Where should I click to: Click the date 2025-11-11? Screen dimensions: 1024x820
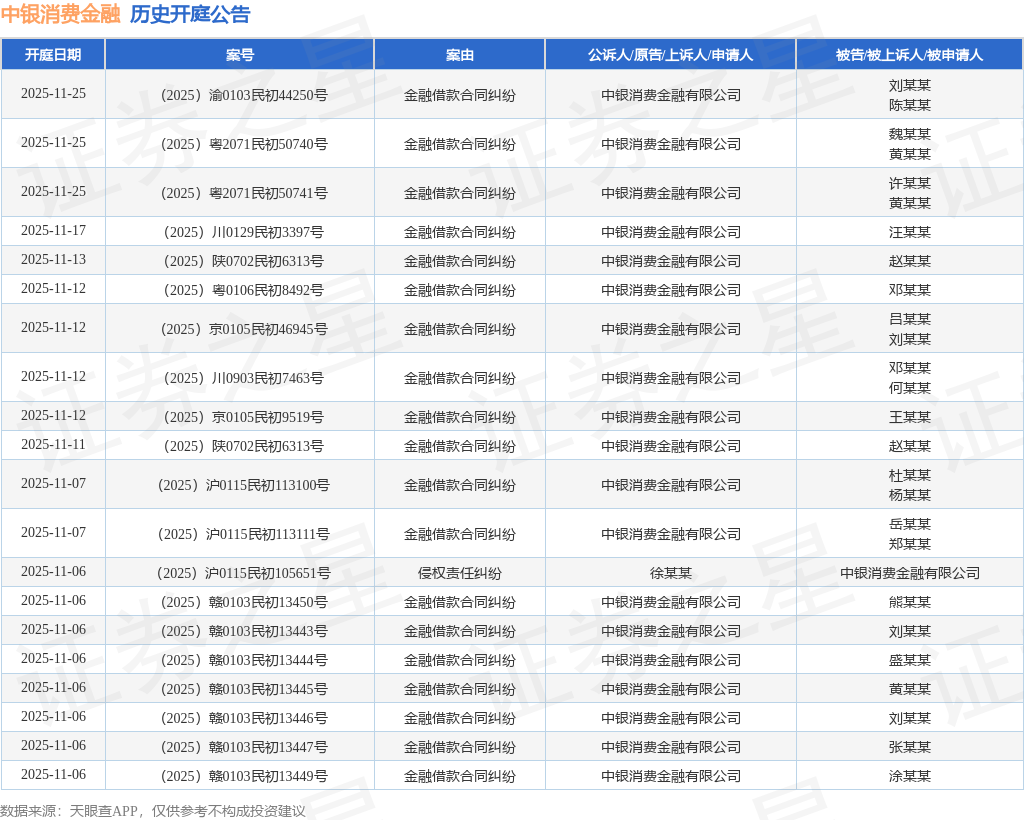coord(54,445)
